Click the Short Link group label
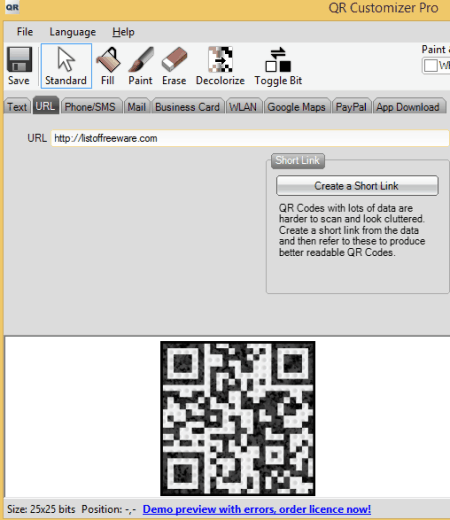Screen dimensions: 450x520 (298, 160)
